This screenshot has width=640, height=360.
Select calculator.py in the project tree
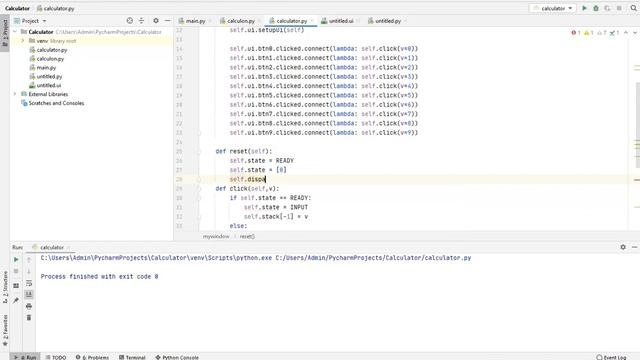click(x=51, y=50)
